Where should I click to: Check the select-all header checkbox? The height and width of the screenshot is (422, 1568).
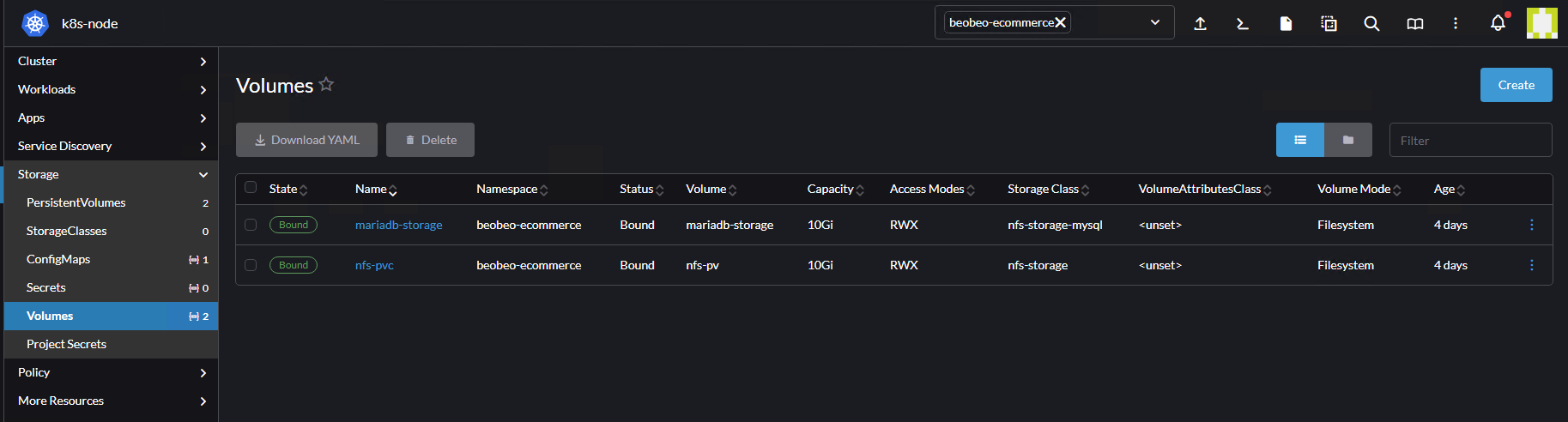251,188
